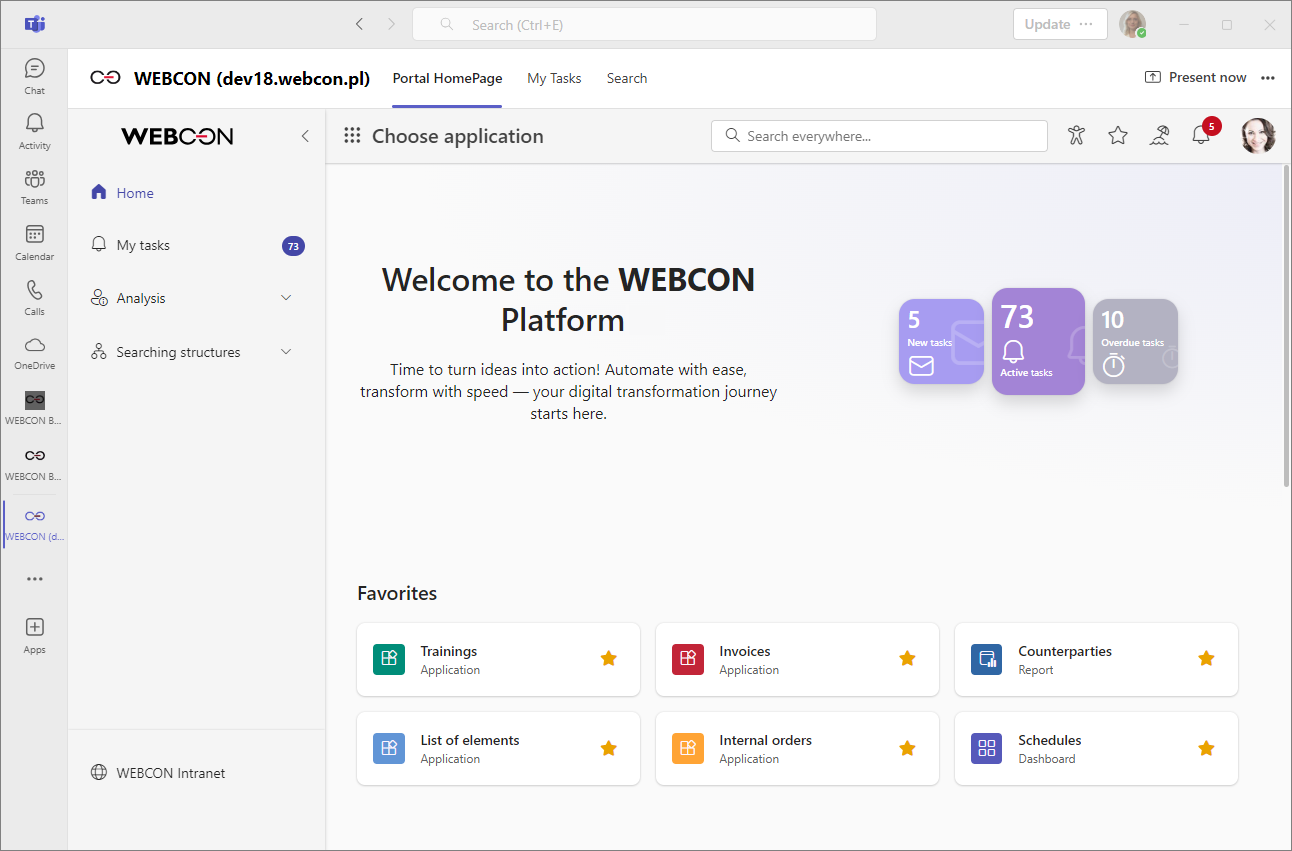This screenshot has height=851, width=1292.
Task: Click the Present now button
Action: pyautogui.click(x=1196, y=78)
